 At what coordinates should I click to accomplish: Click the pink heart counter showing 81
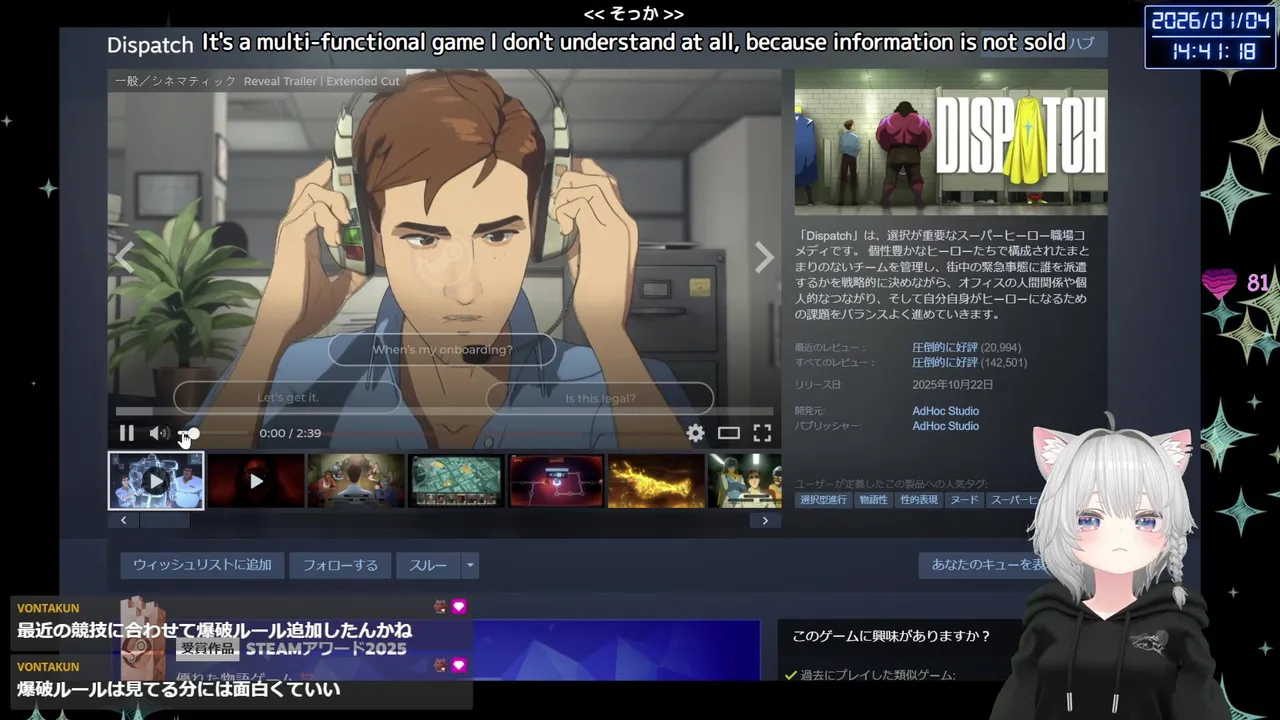tap(1236, 284)
